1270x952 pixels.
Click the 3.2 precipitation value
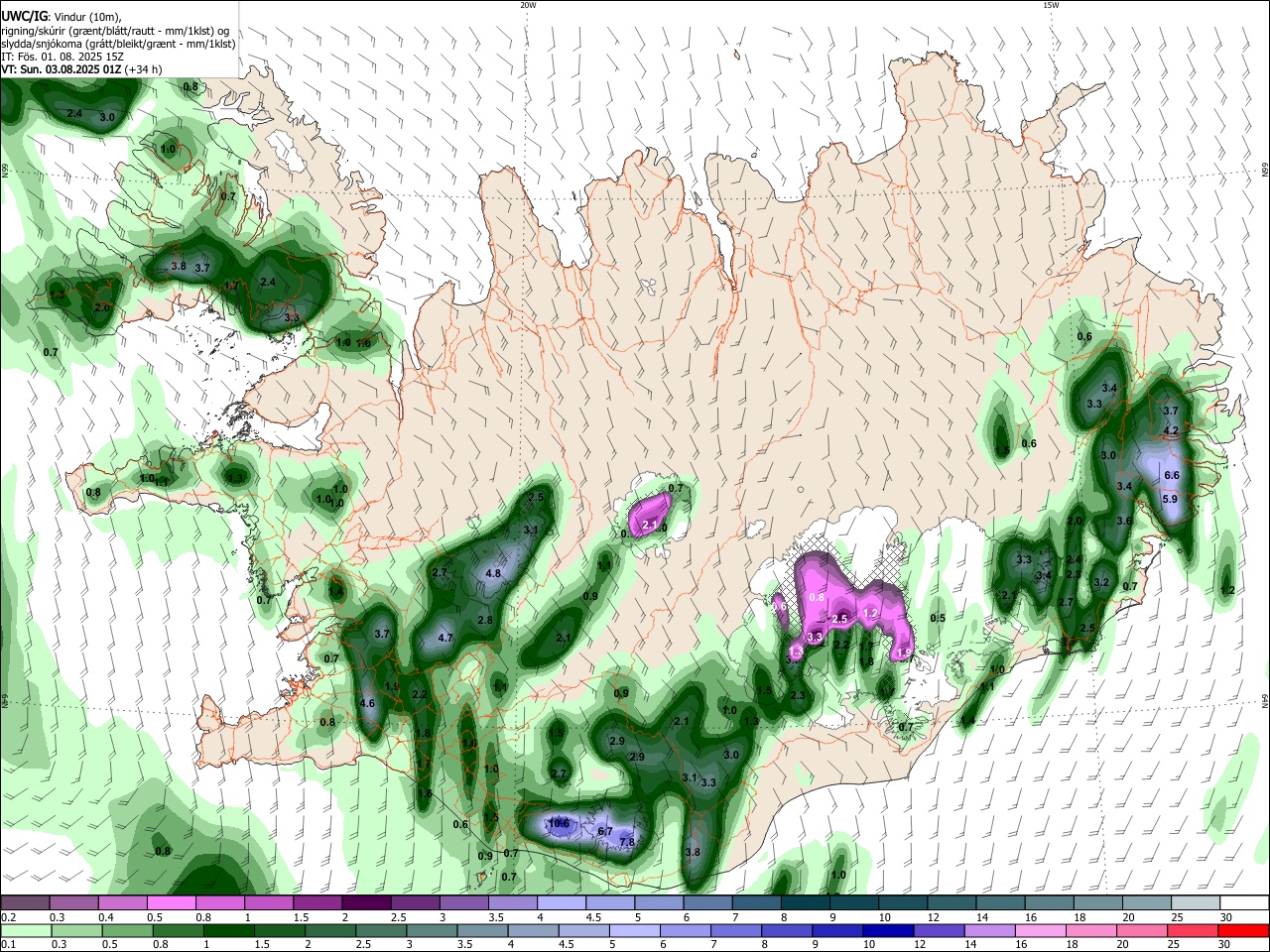pos(1101,583)
